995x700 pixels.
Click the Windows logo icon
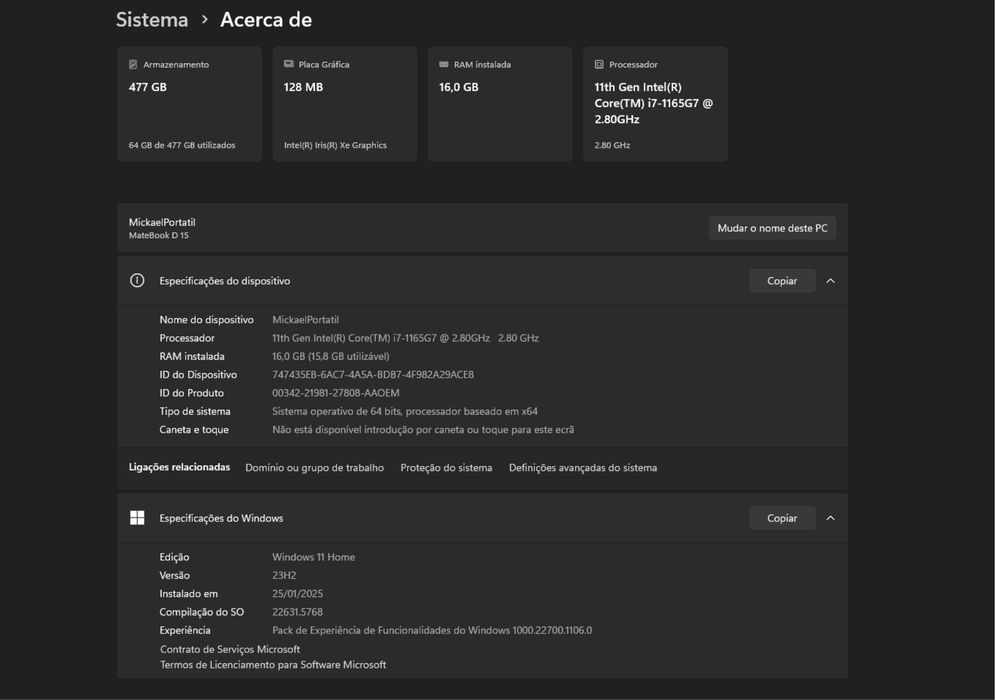137,518
